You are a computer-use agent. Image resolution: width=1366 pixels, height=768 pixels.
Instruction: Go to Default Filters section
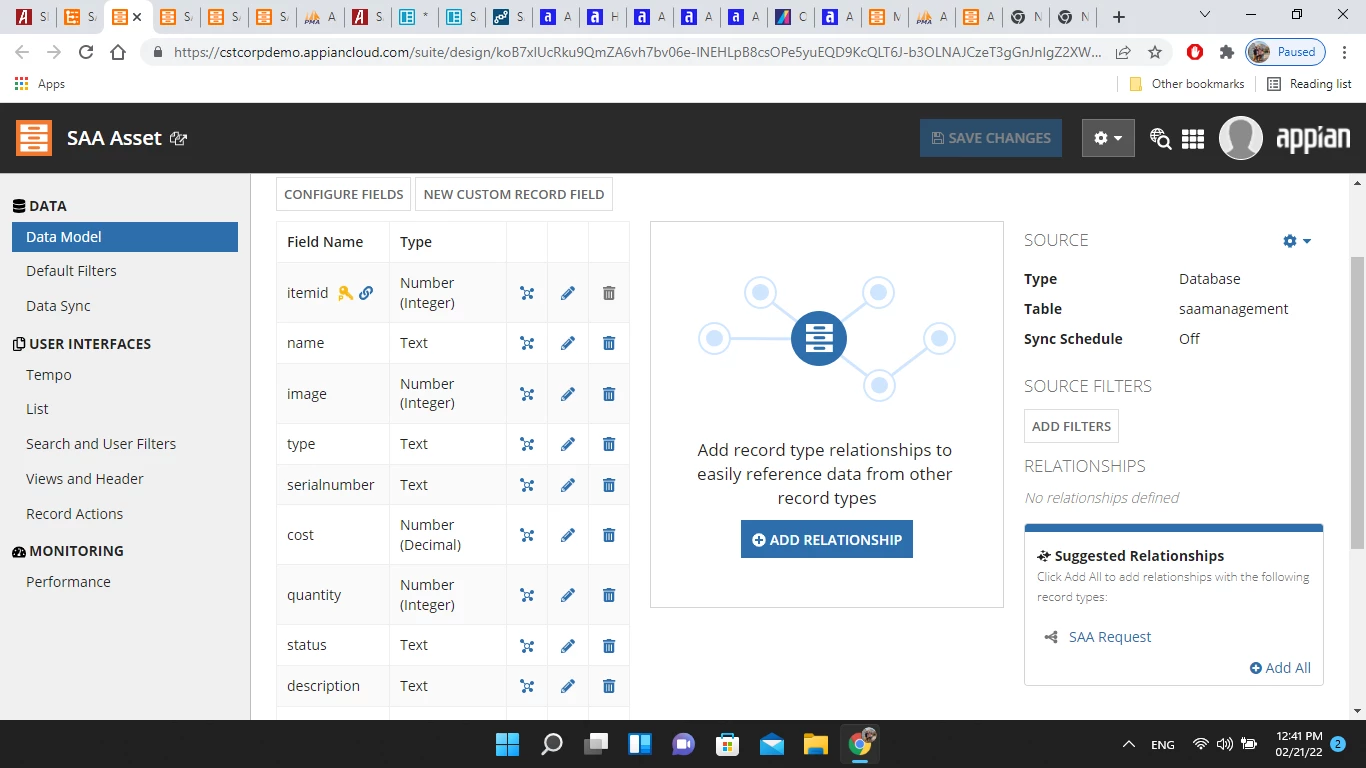tap(71, 271)
